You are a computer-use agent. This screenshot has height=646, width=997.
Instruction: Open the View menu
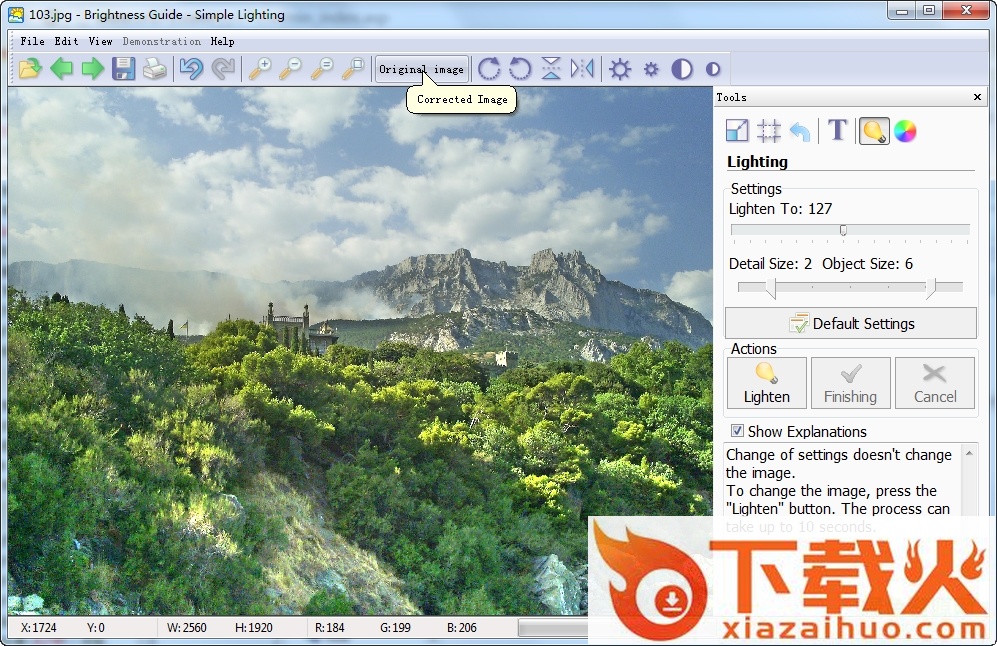click(100, 41)
